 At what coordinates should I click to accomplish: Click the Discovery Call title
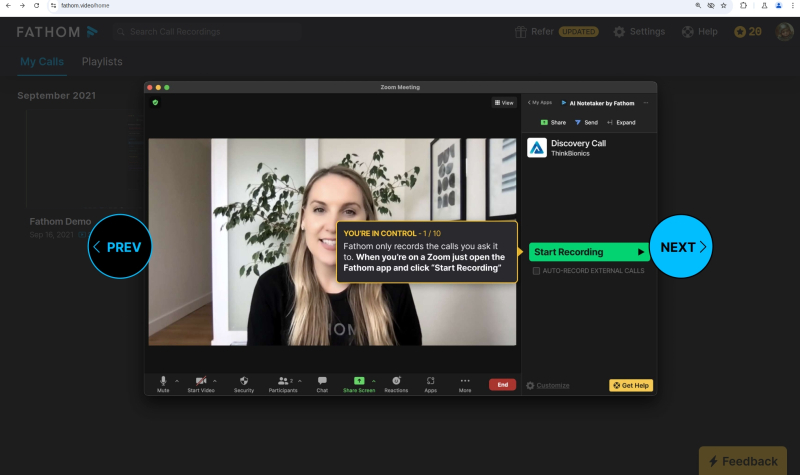coord(579,143)
